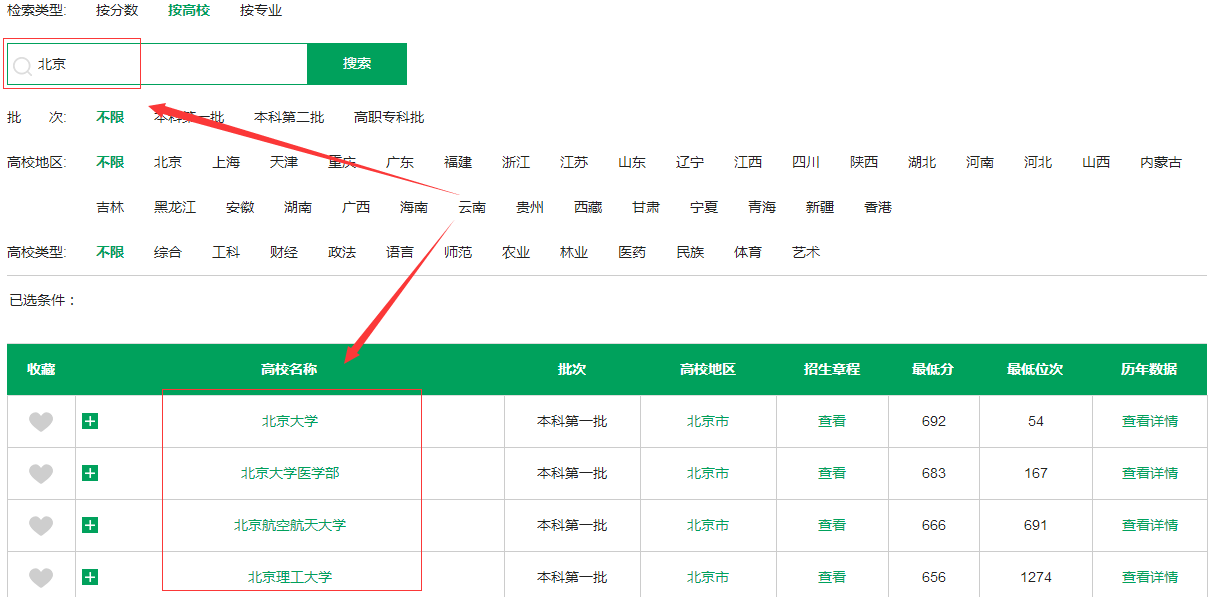The height and width of the screenshot is (597, 1220).
Task: Filter region by 浙江
Action: point(516,162)
